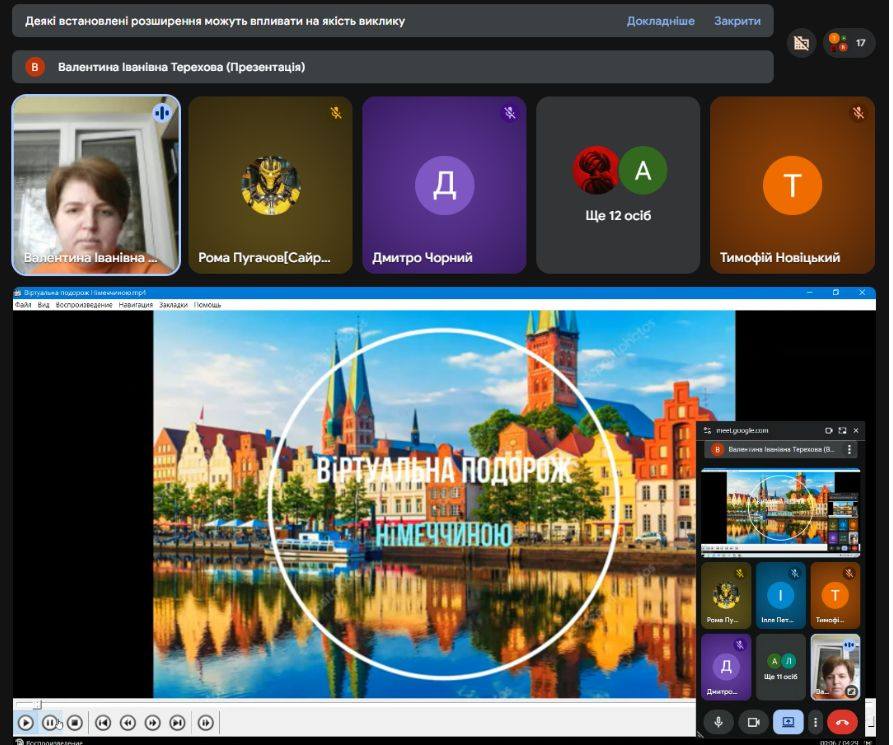This screenshot has height=745, width=893.
Task: Click expand icon in mini window header
Action: pyautogui.click(x=842, y=431)
